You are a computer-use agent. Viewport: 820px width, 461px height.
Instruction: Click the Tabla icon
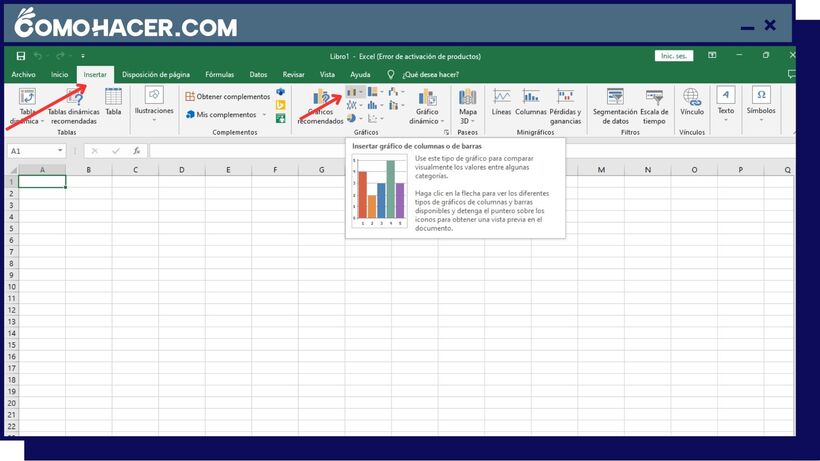pos(113,101)
